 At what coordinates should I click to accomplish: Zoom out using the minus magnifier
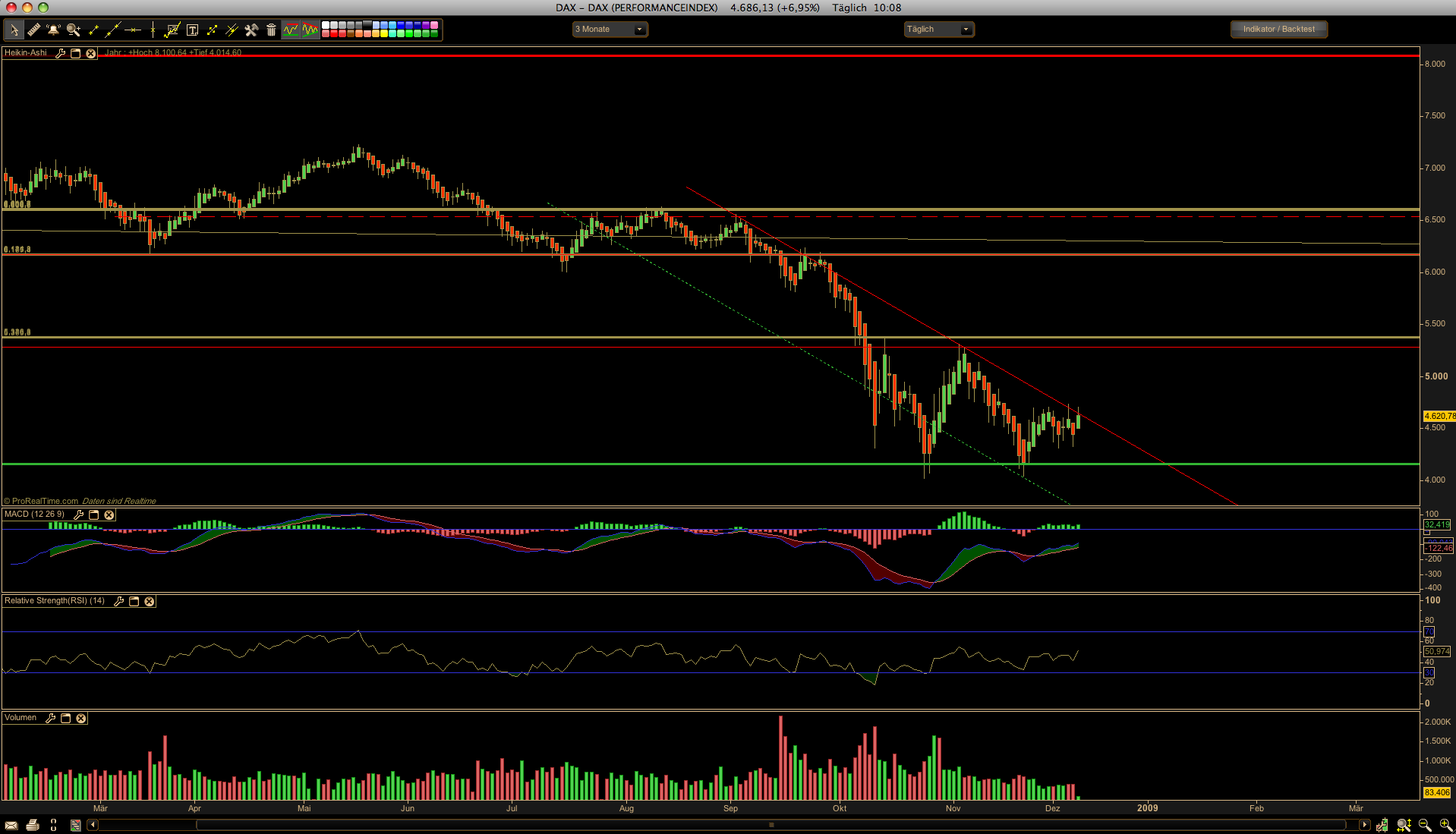pyautogui.click(x=1425, y=825)
